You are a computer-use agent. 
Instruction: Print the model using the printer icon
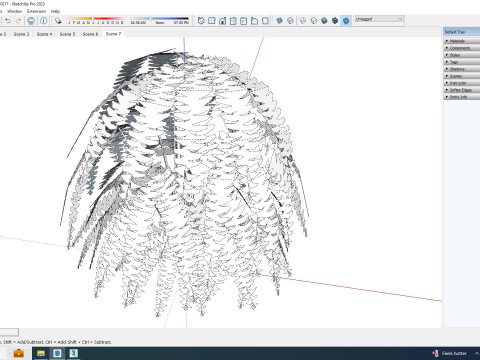31,21
